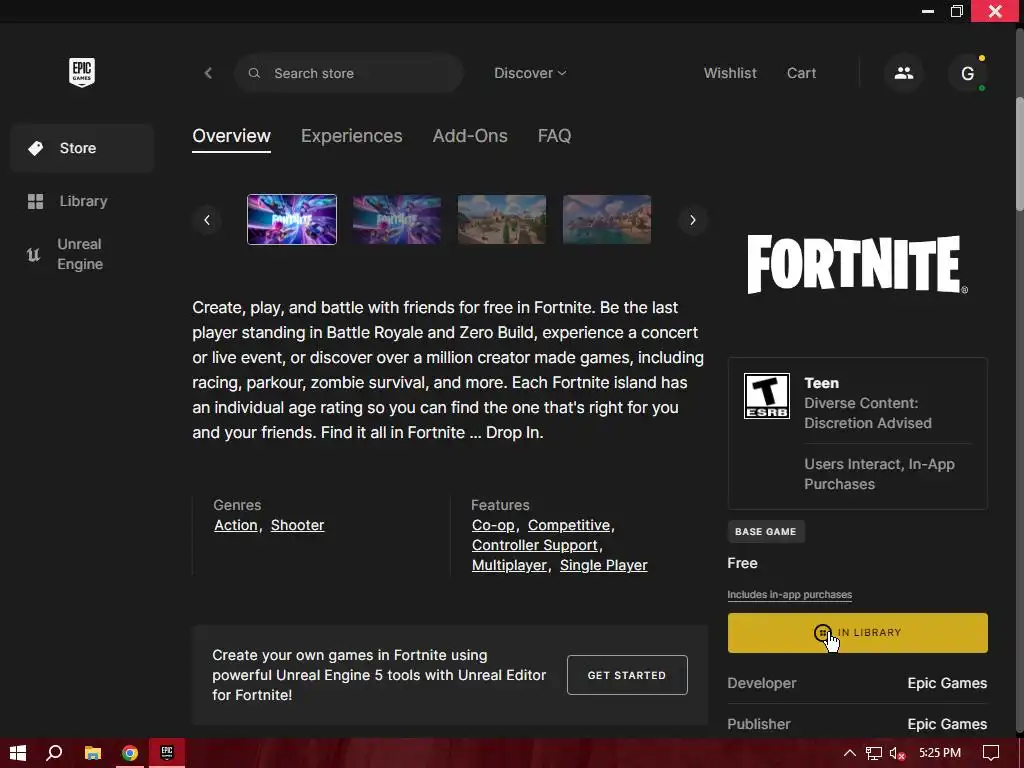
Task: Select Store in the sidebar
Action: (x=82, y=148)
